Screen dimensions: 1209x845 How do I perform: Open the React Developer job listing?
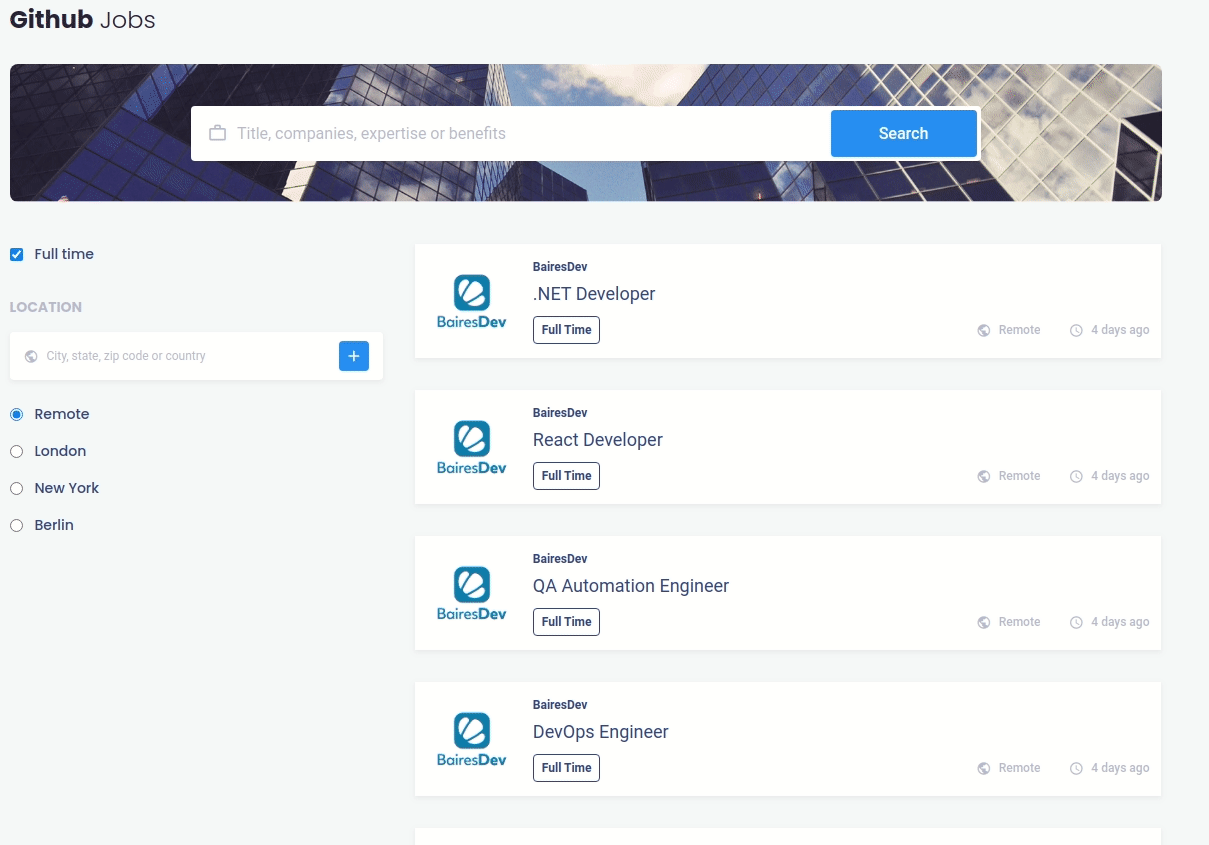pos(598,440)
